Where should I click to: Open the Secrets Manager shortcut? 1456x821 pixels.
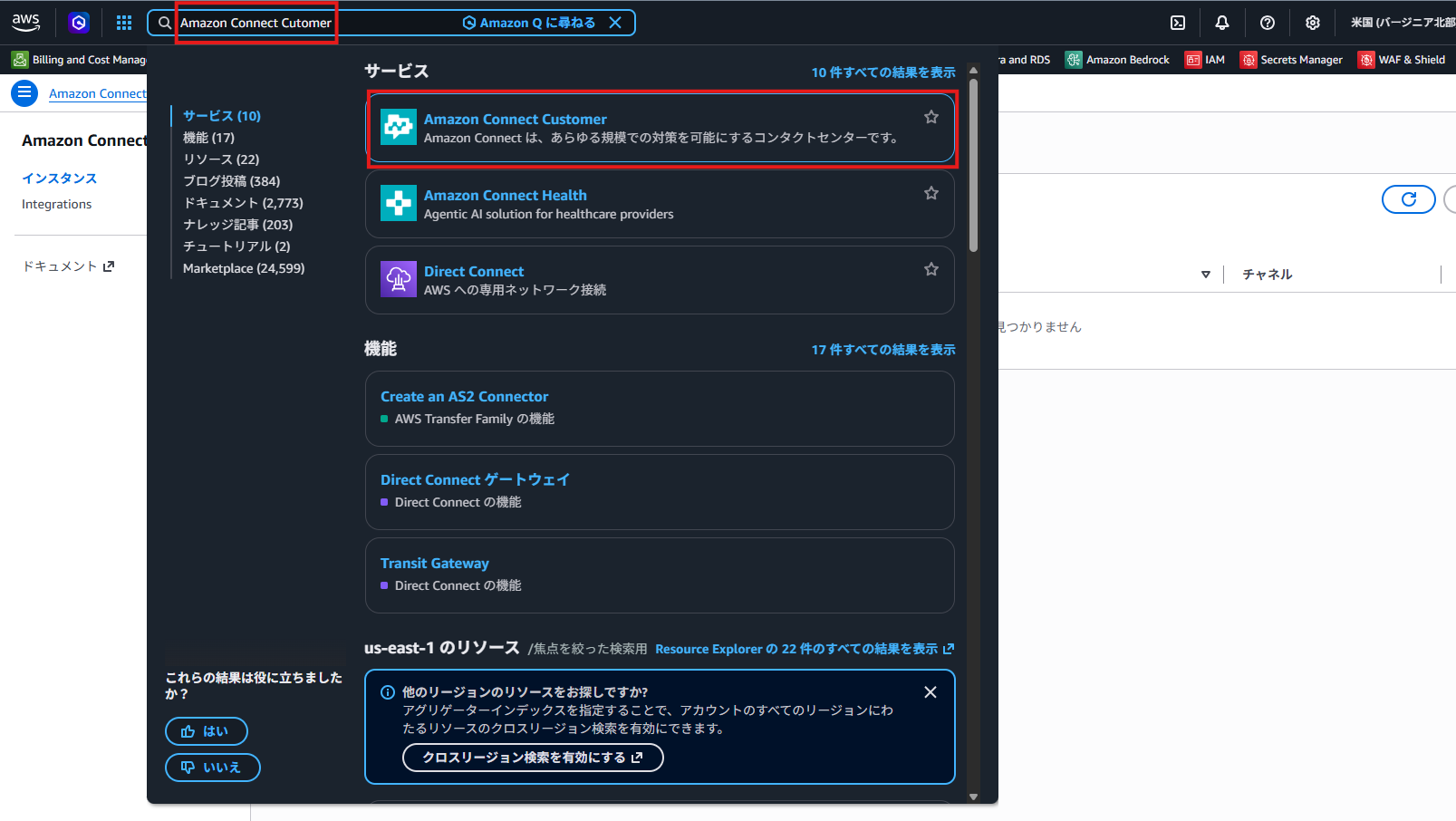[1291, 60]
